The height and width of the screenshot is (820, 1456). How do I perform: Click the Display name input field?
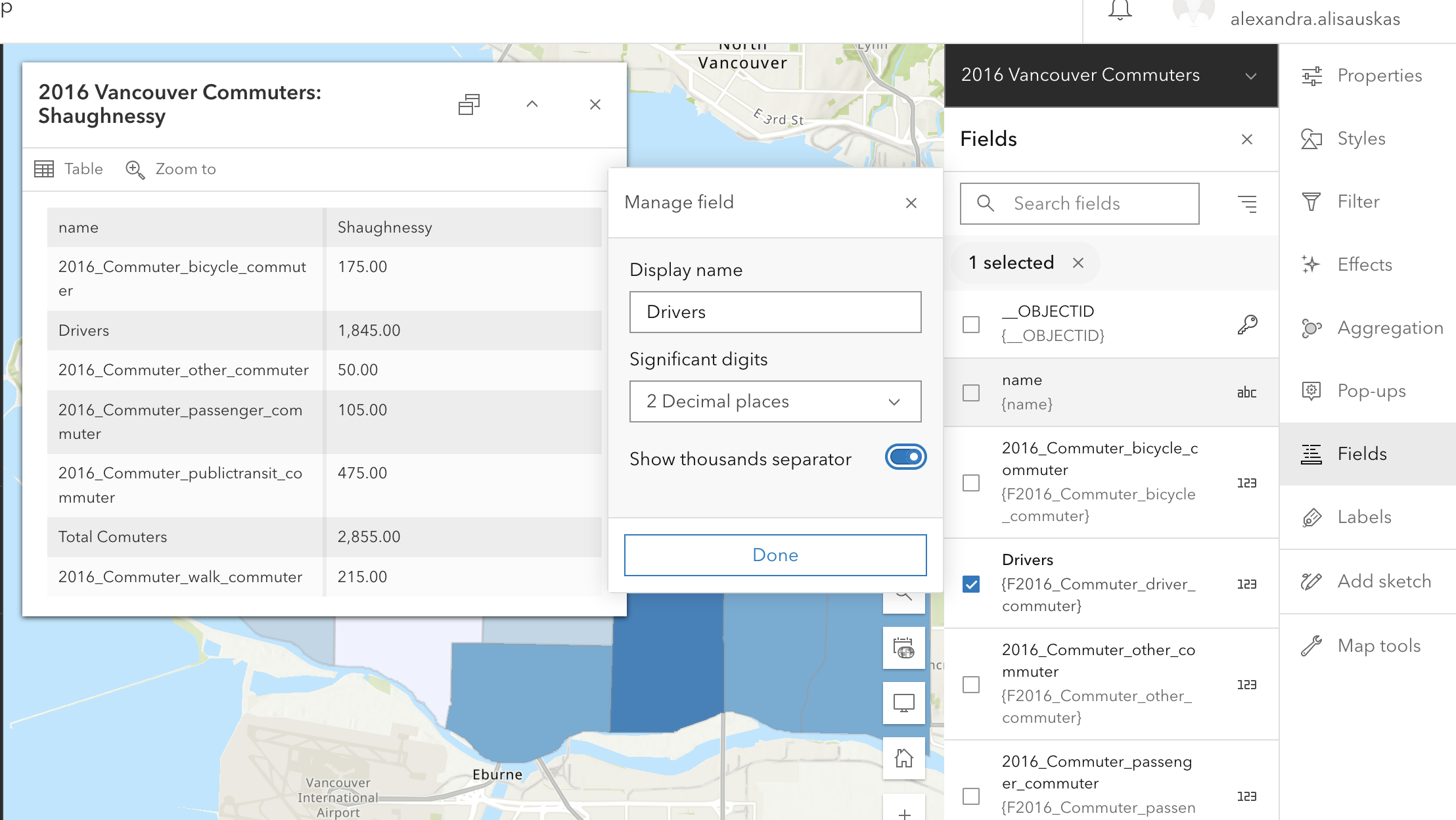coord(775,312)
